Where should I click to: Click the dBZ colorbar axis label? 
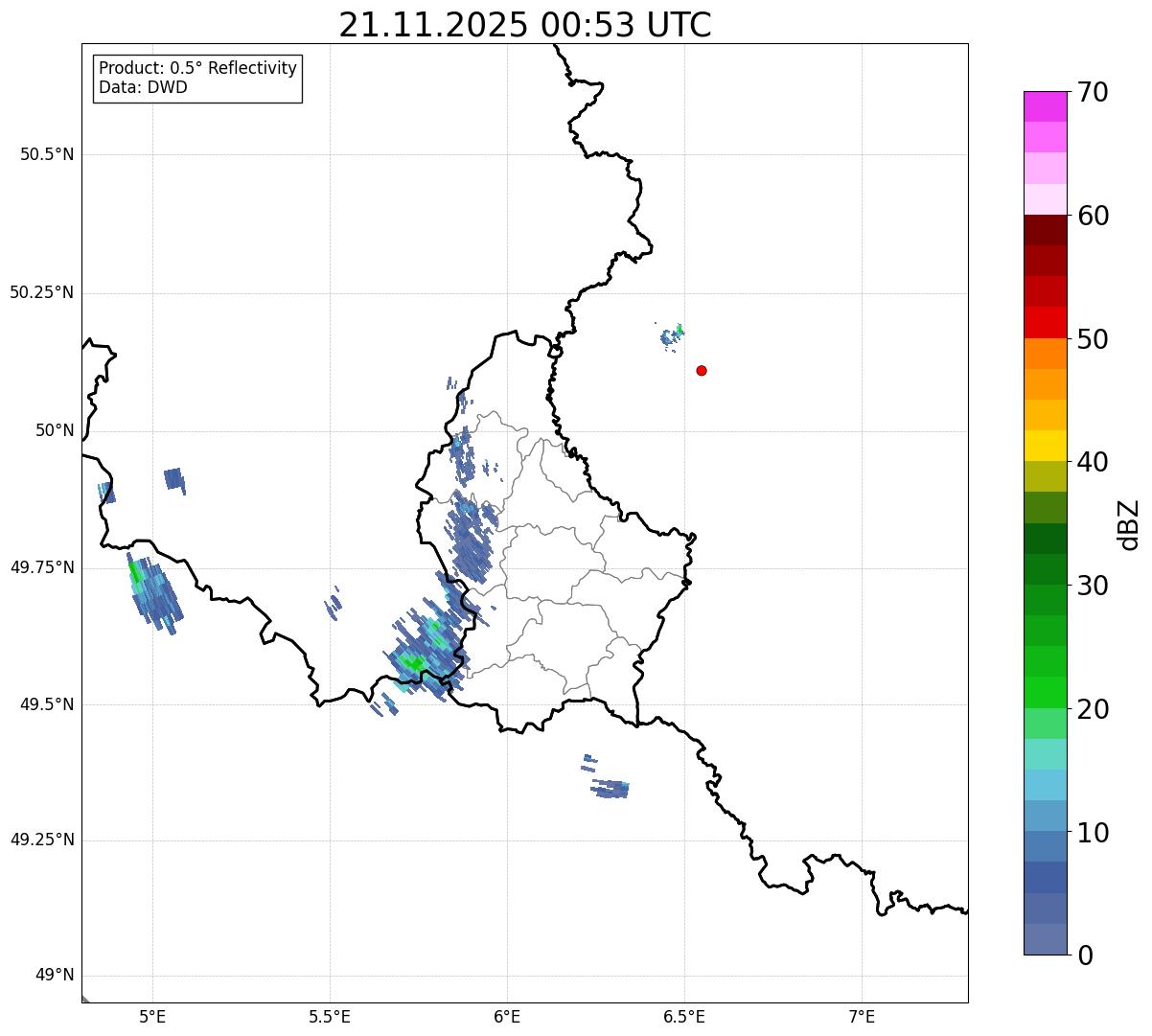tap(1129, 523)
